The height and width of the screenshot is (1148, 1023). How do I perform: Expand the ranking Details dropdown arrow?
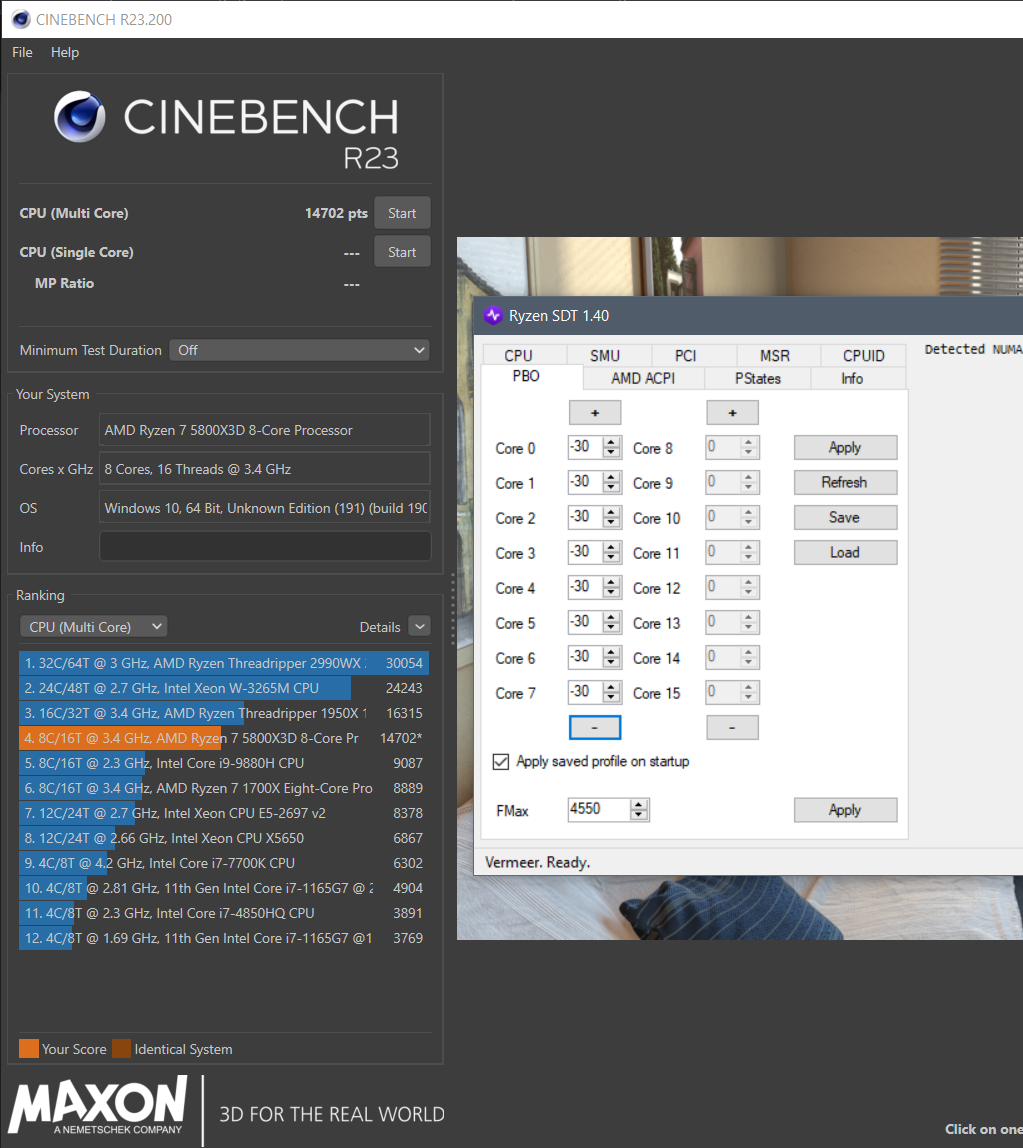point(420,627)
